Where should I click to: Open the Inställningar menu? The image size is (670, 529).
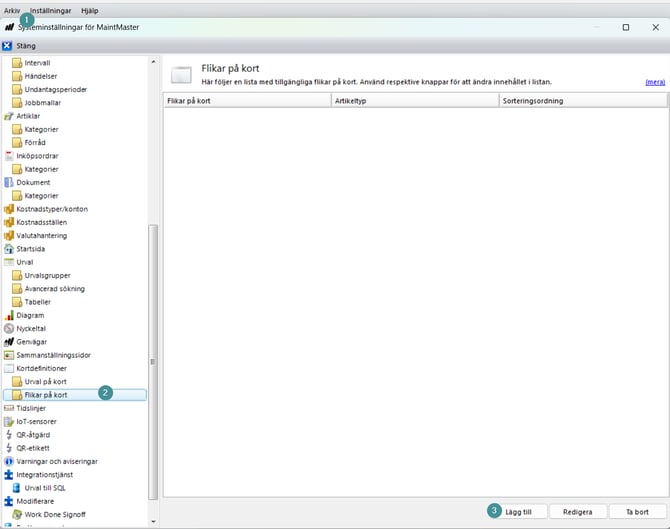[51, 9]
